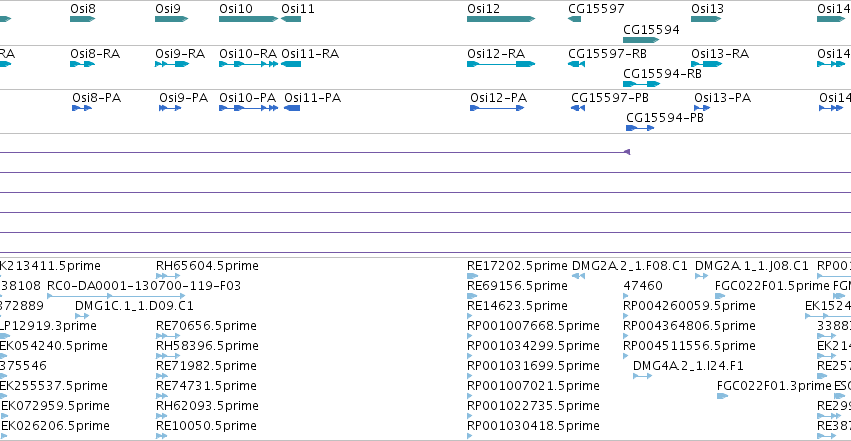Select the FGC022F01.3prime label
Image resolution: width=851 pixels, height=441 pixels.
point(774,386)
